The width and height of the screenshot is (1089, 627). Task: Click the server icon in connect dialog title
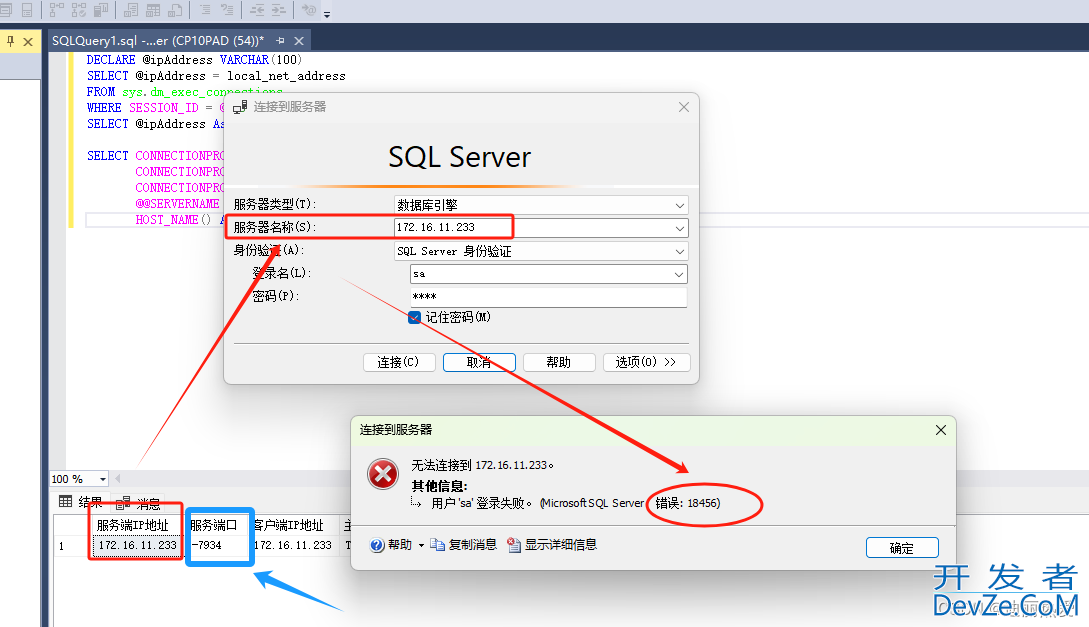coord(240,107)
